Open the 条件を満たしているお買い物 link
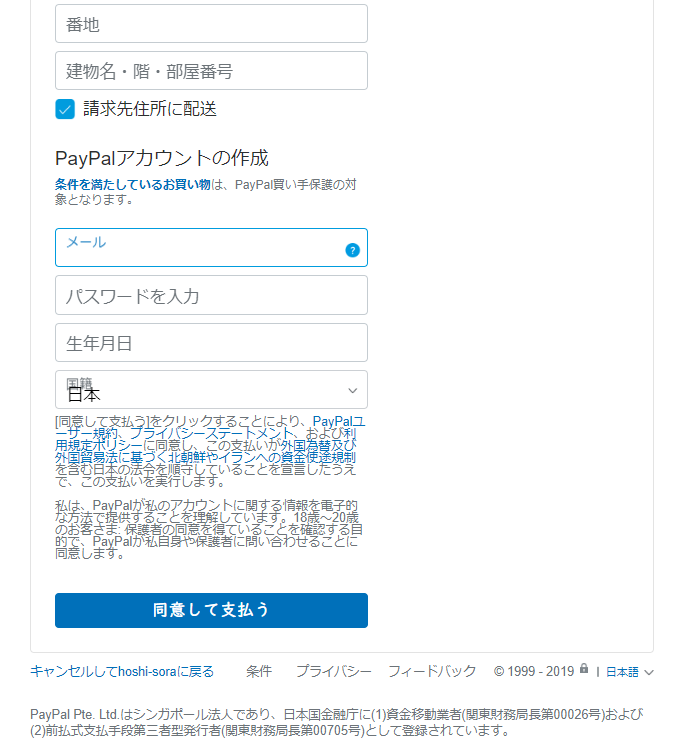This screenshot has width=696, height=739. pyautogui.click(x=133, y=184)
